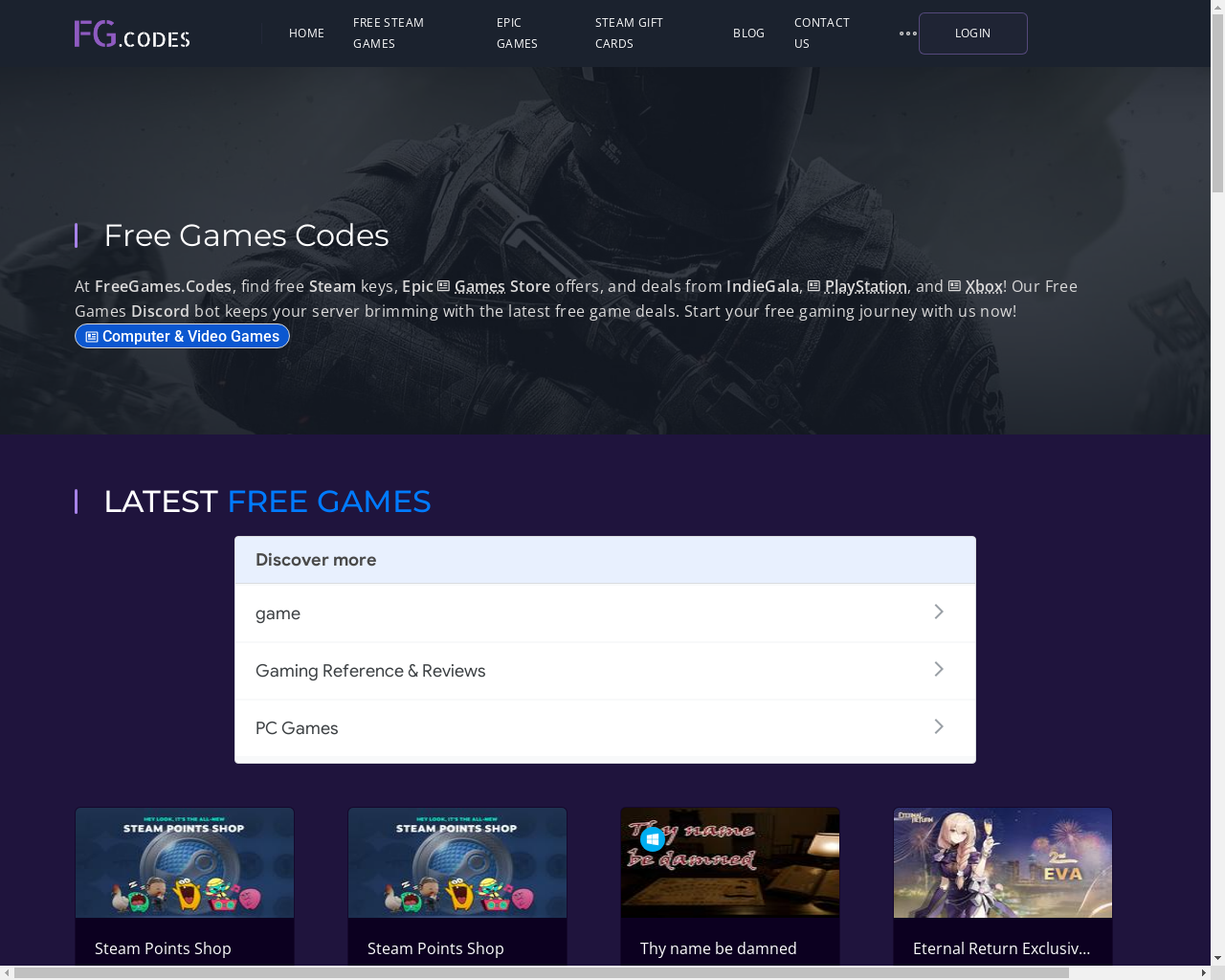Click the Windows icon on Thy name be damned
Viewport: 1225px width, 980px height.
[653, 839]
